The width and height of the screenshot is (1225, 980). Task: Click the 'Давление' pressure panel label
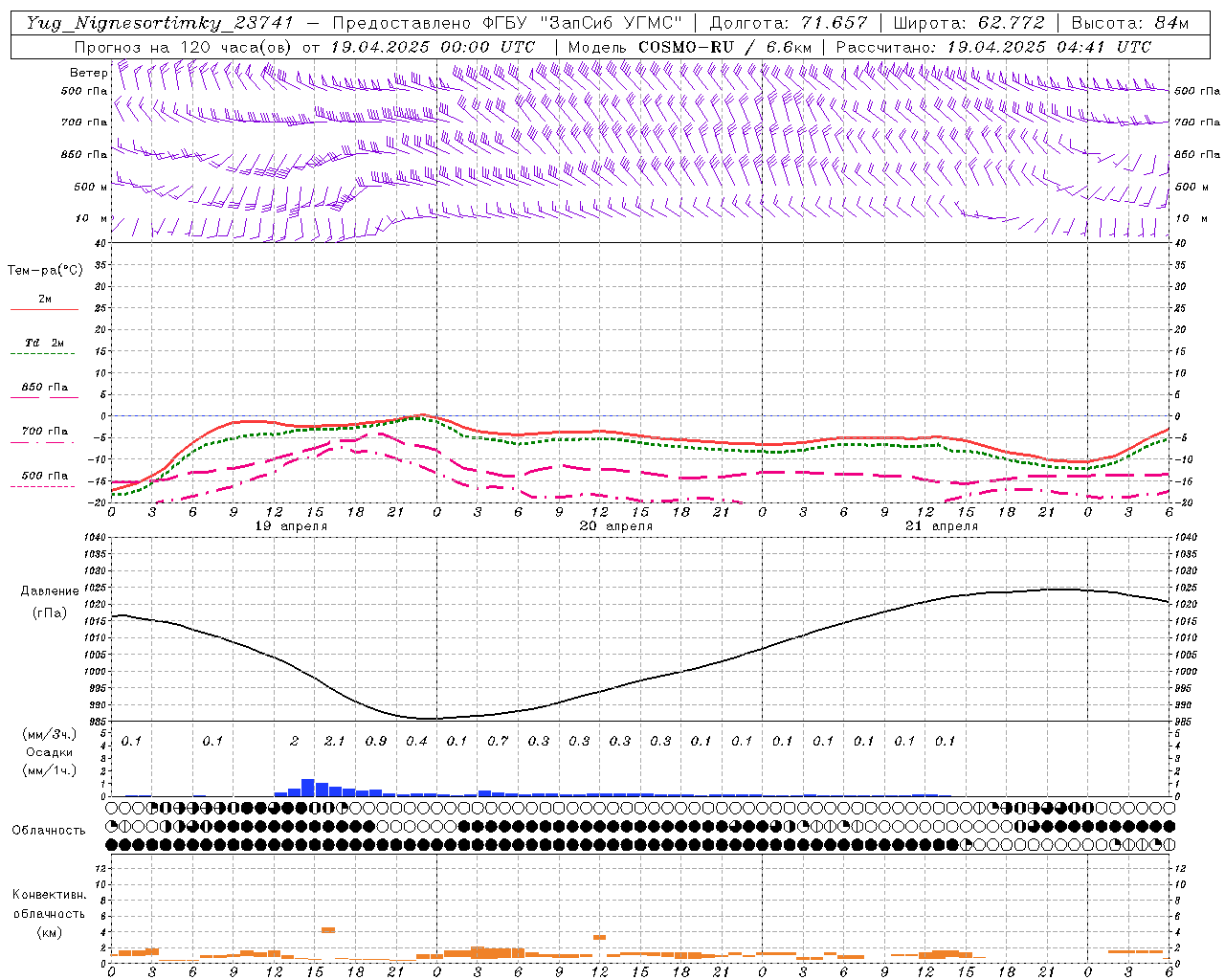[50, 591]
